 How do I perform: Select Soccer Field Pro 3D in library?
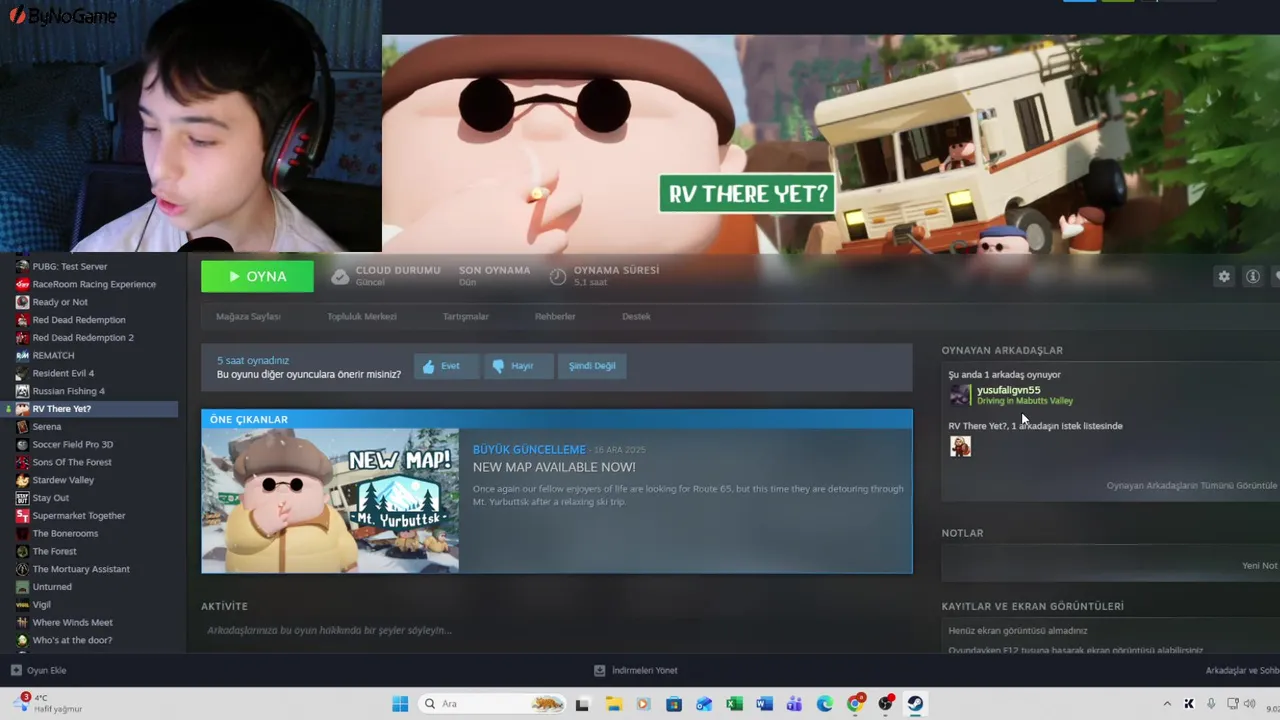(x=73, y=445)
